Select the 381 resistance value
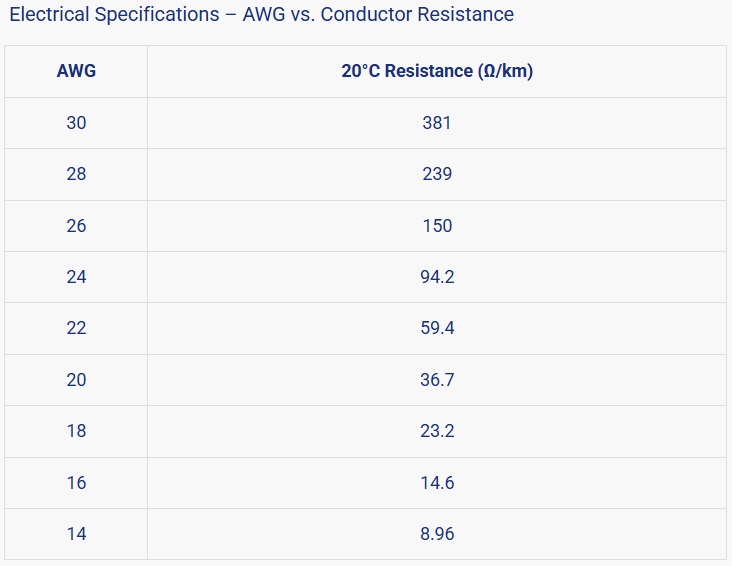Screen dimensions: 732x566 click(x=437, y=123)
